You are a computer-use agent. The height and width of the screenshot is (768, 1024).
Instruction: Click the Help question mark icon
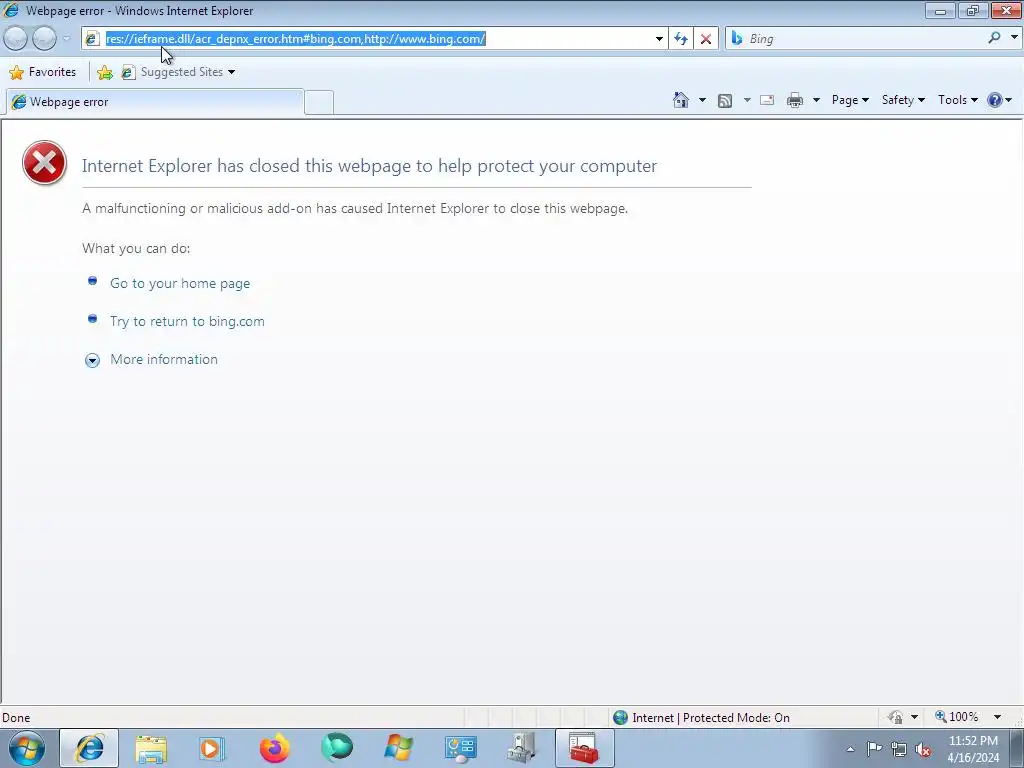(995, 100)
